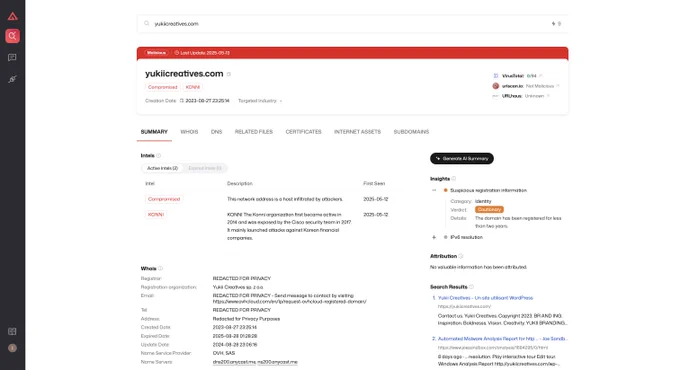Viewport: 680px width, 370px height.
Task: Click the ns200.anycast.me name server link
Action: [278, 362]
